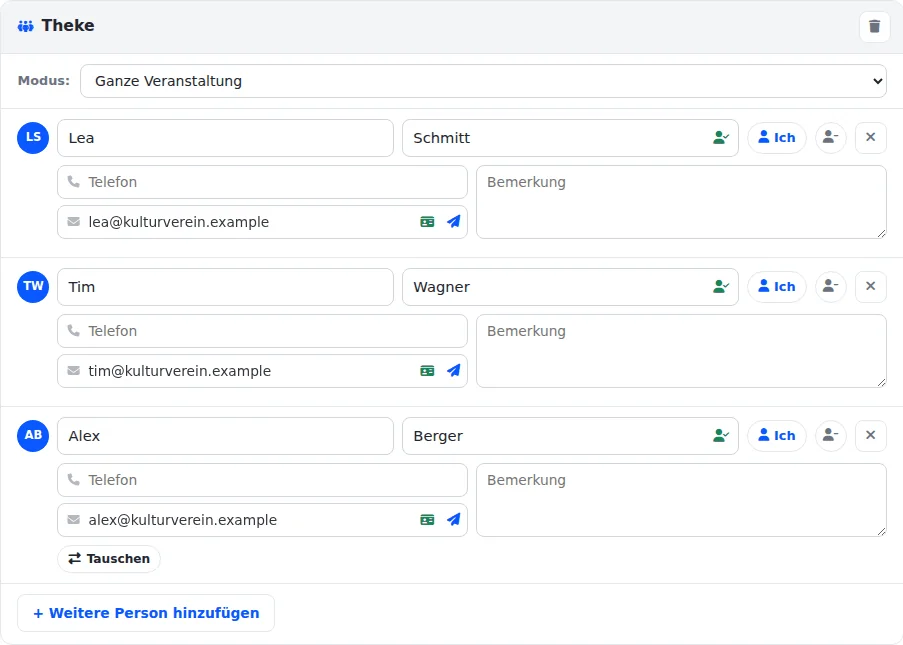Image resolution: width=903 pixels, height=645 pixels.
Task: Focus the first name field containing Lea
Action: tap(225, 138)
